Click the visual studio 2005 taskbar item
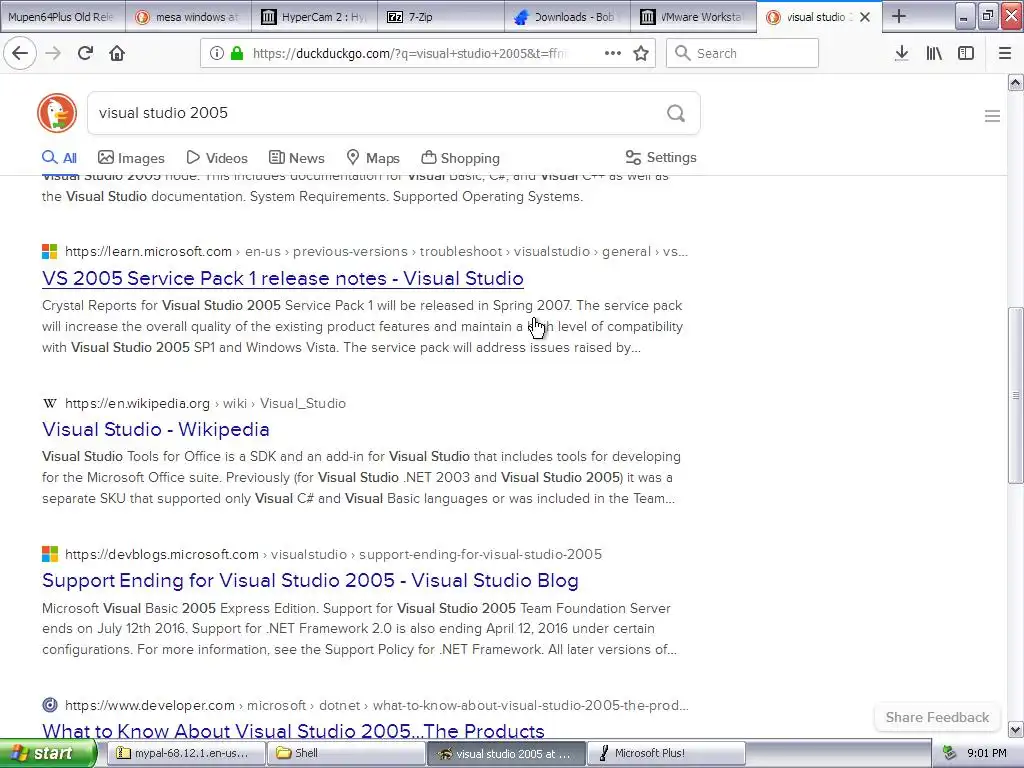The height and width of the screenshot is (768, 1024). pos(506,753)
